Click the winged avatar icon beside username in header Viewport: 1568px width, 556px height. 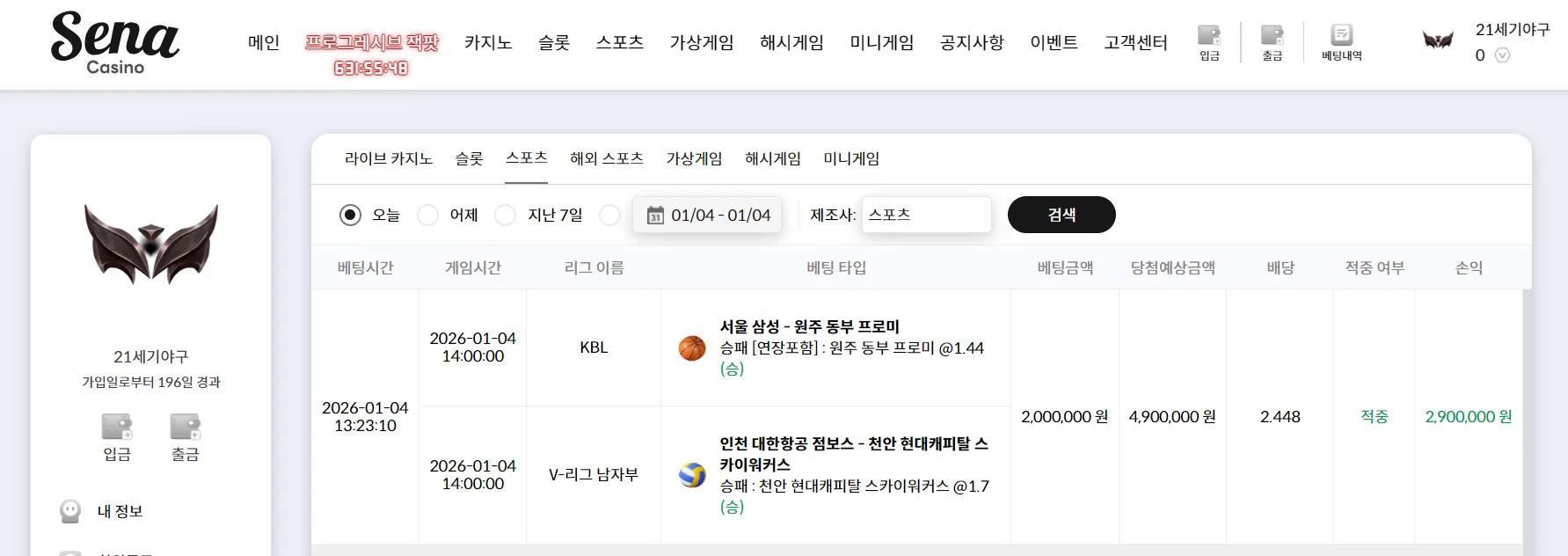pyautogui.click(x=1438, y=40)
